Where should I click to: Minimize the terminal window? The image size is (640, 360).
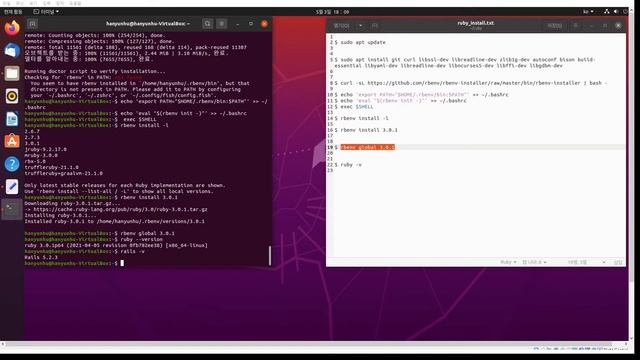pyautogui.click(x=238, y=24)
